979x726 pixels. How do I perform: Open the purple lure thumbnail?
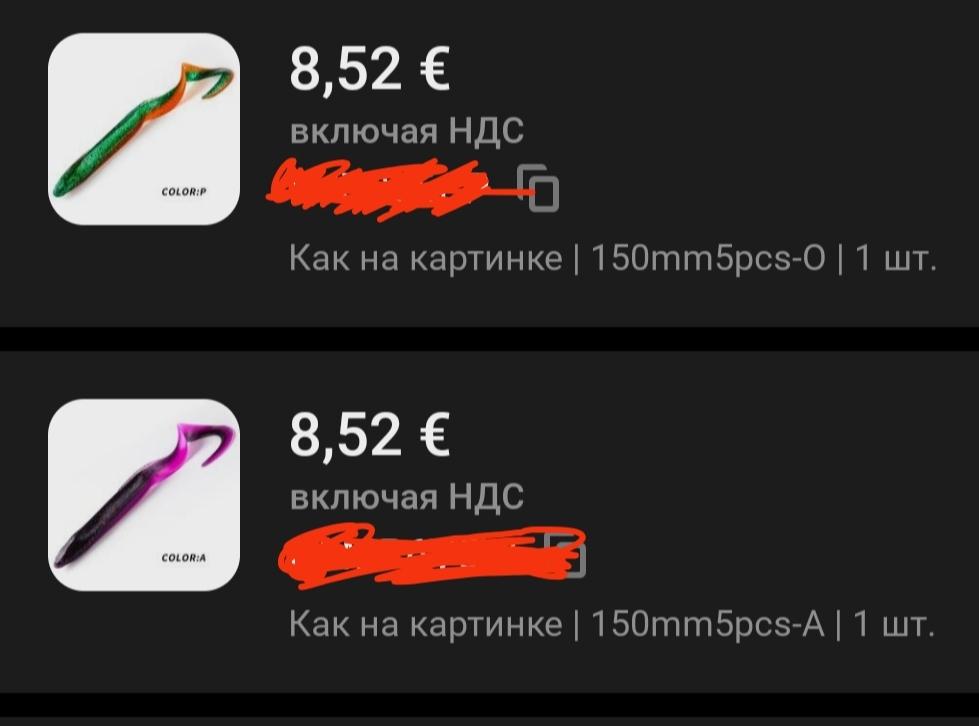pos(144,495)
